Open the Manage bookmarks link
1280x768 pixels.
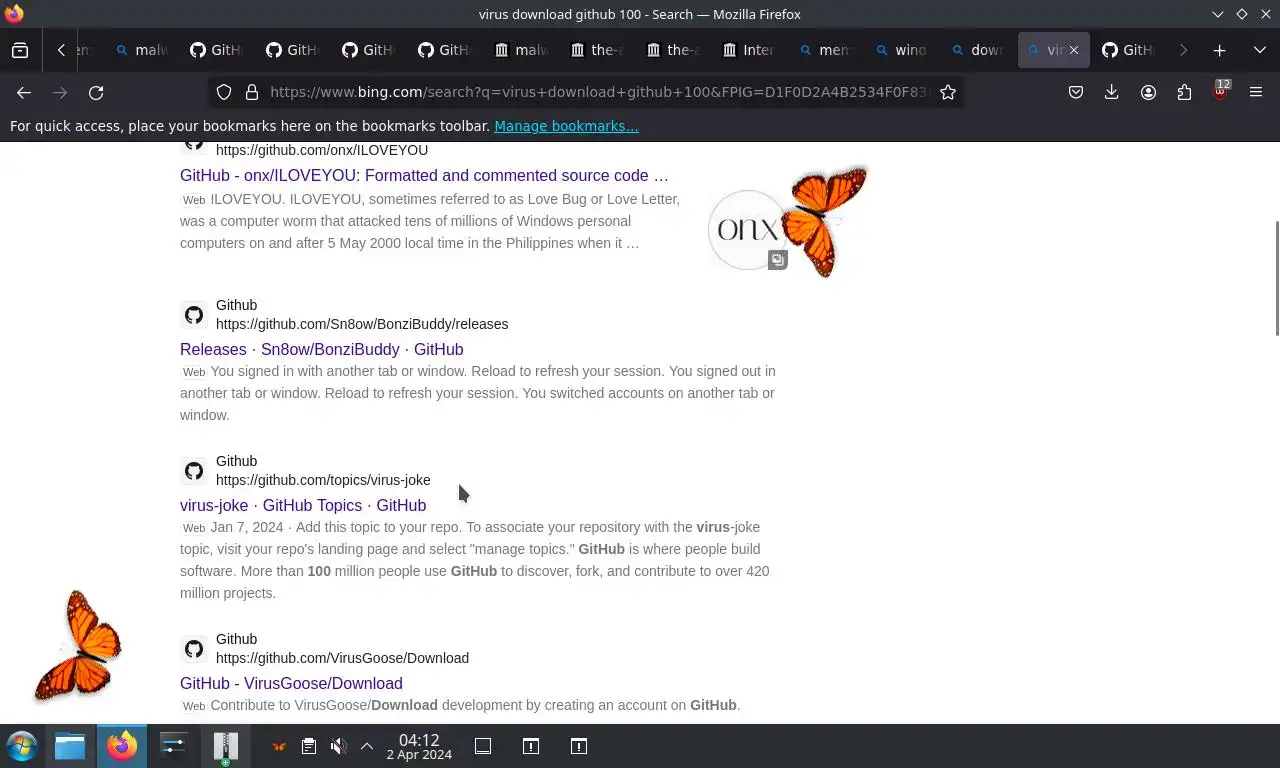point(566,126)
